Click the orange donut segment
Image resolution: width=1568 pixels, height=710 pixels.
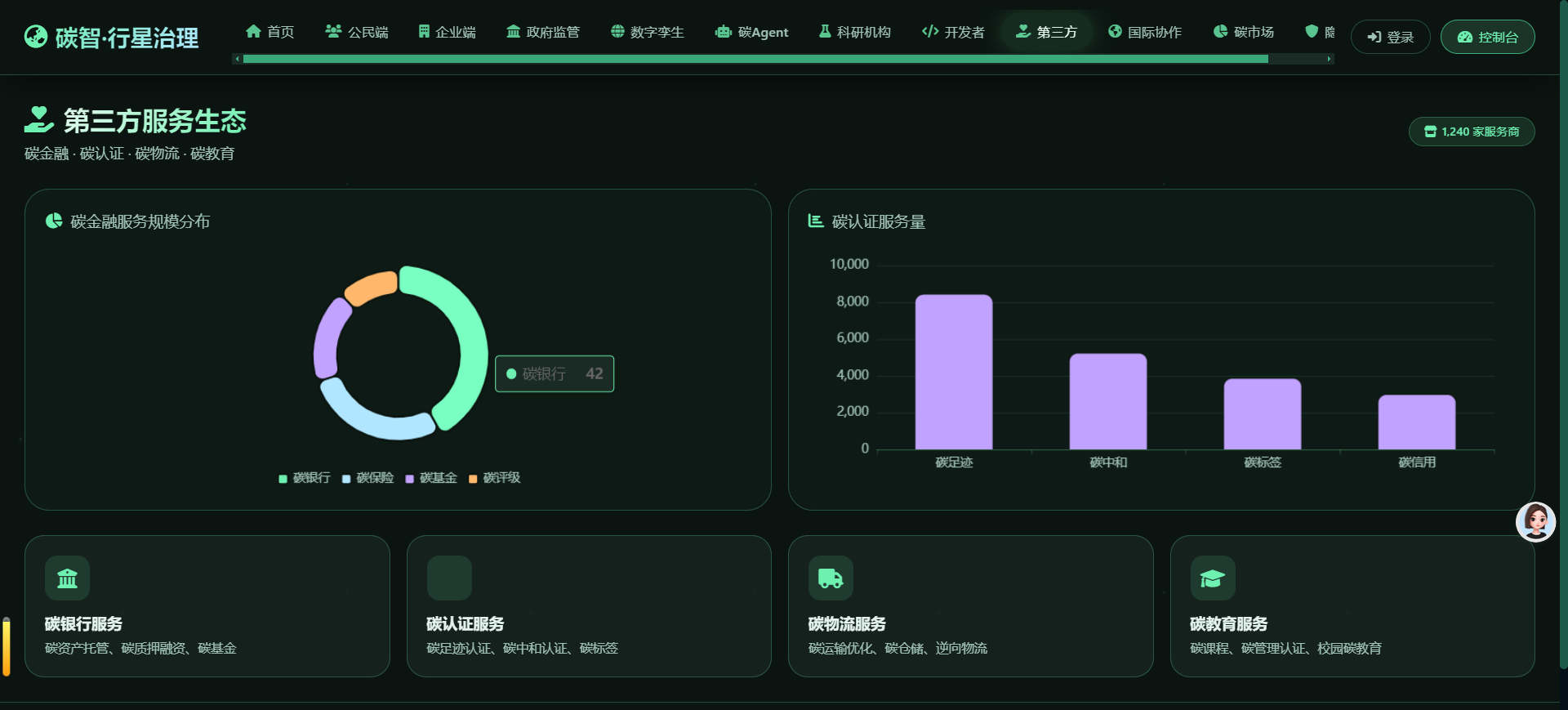click(x=372, y=286)
